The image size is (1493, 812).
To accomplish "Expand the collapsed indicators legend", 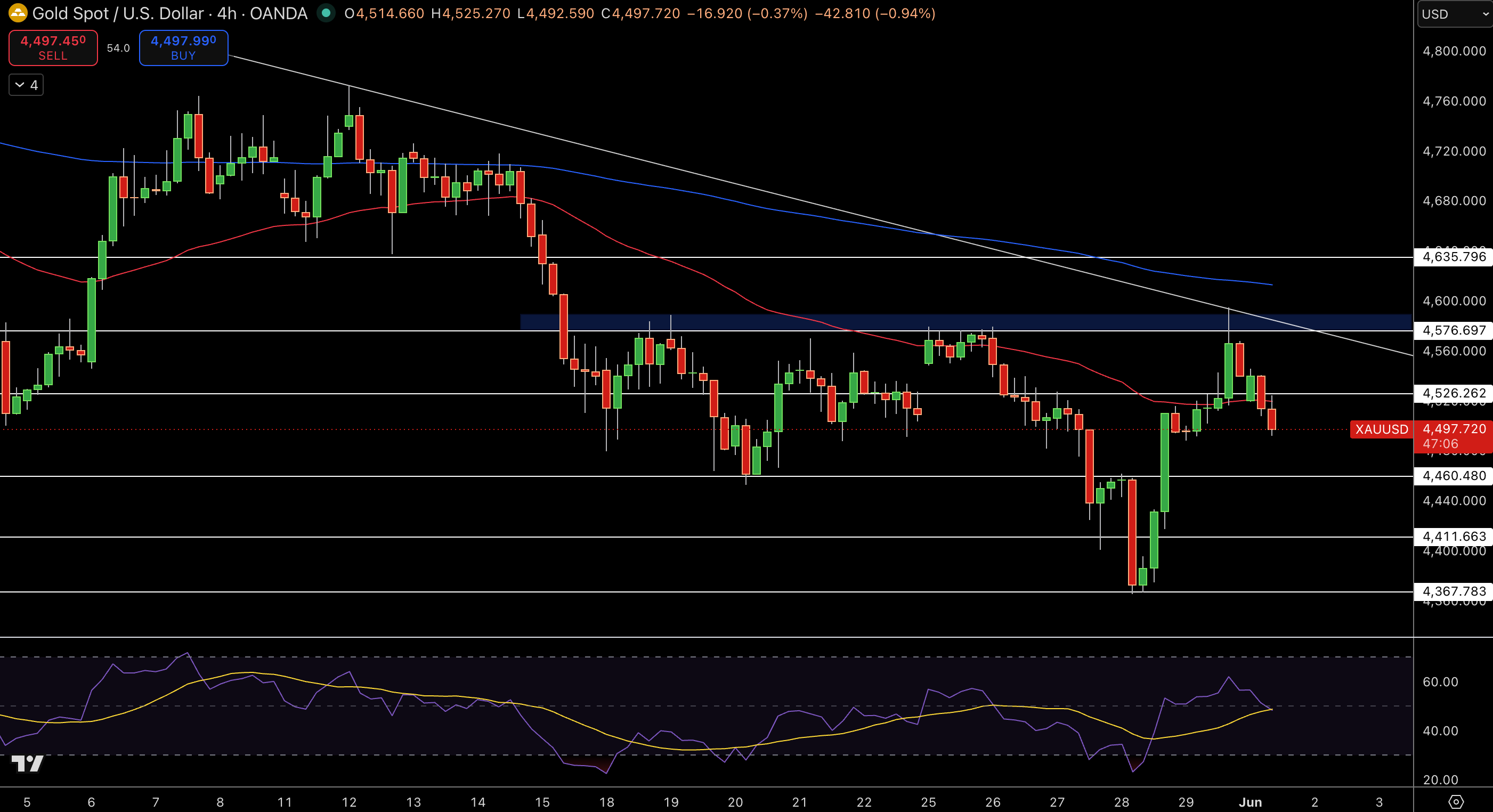I will pos(26,85).
